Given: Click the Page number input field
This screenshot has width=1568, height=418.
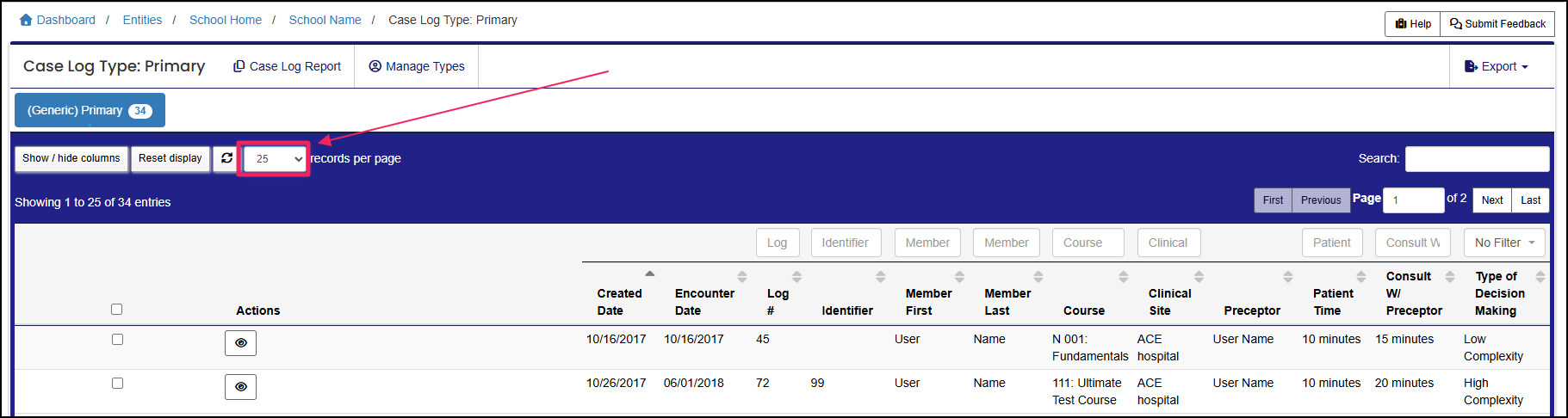Looking at the screenshot, I should pyautogui.click(x=1413, y=200).
